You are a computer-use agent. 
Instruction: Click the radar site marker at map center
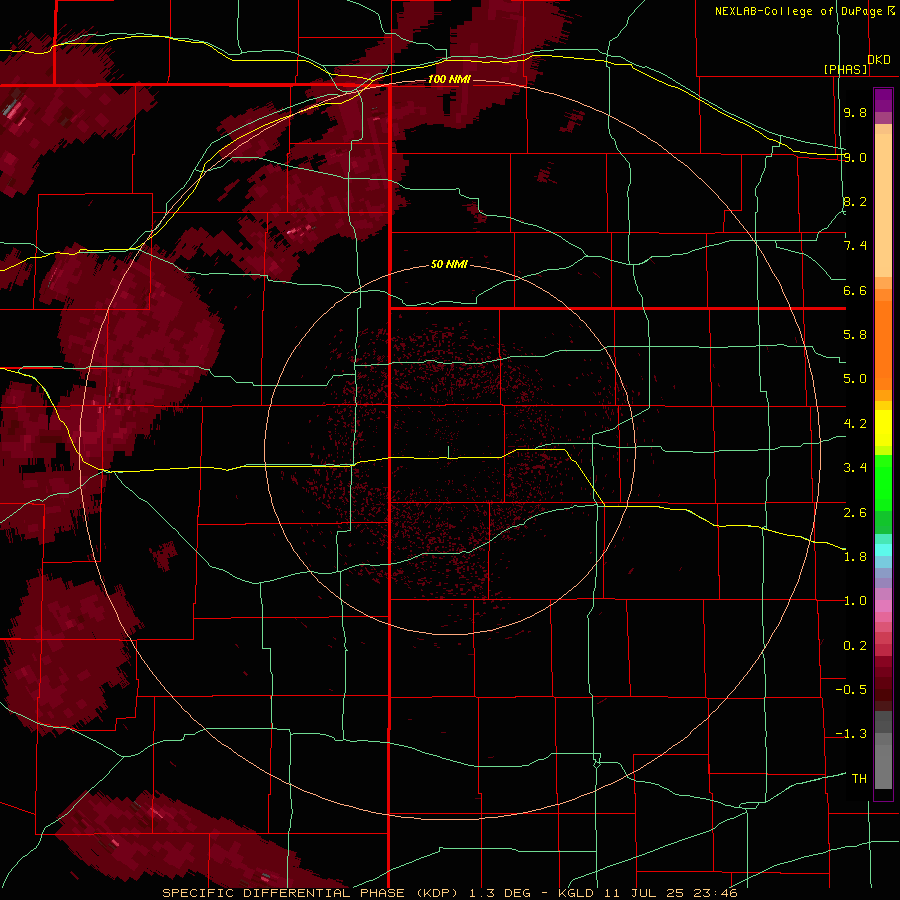pos(449,452)
